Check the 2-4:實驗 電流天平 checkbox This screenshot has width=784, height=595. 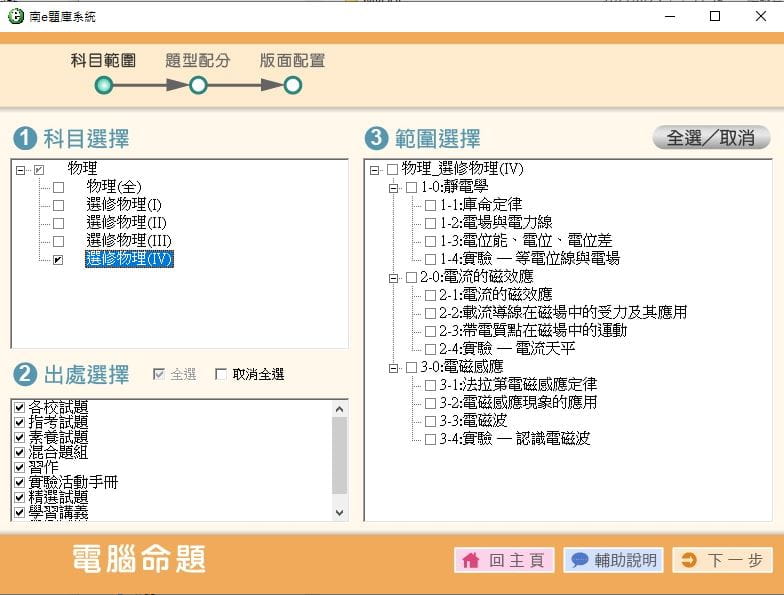[x=430, y=349]
